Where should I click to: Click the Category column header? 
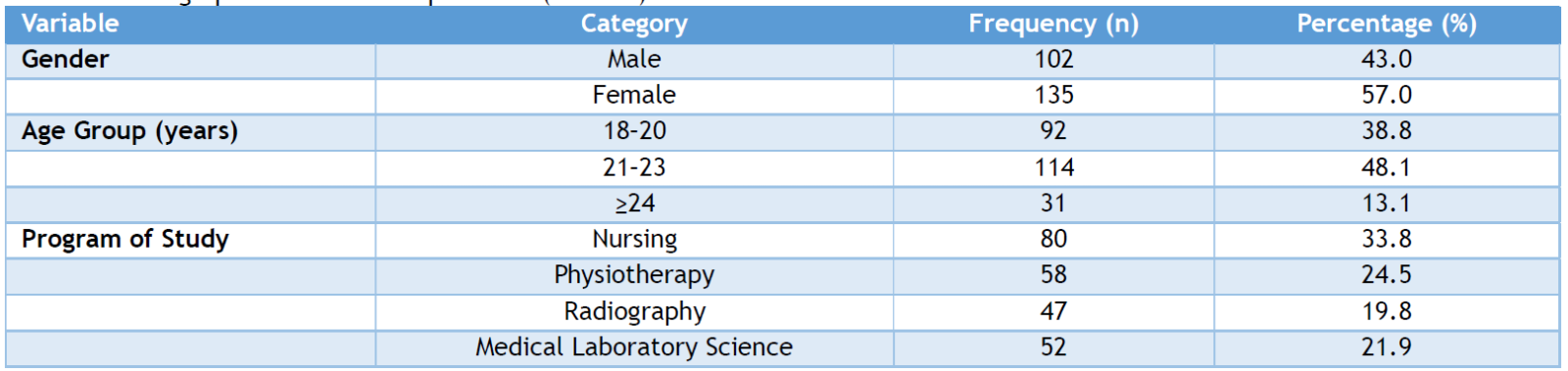[634, 23]
